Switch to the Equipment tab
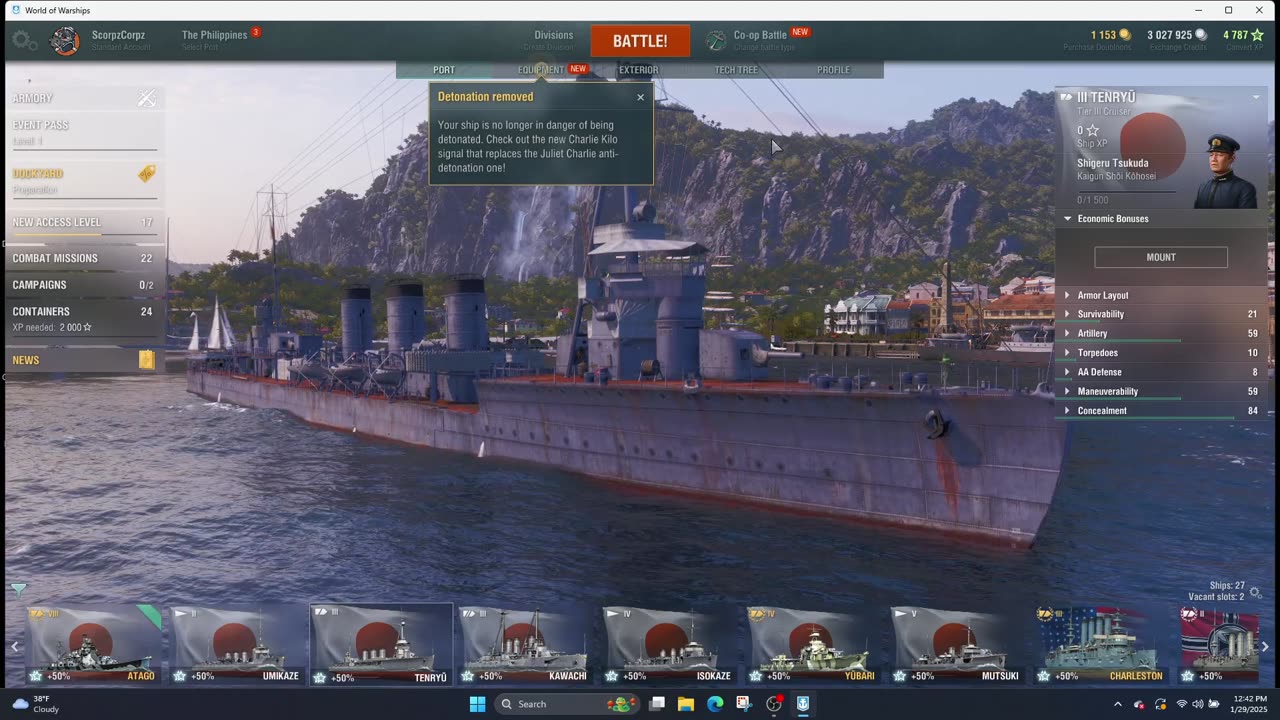This screenshot has width=1280, height=720. [x=541, y=70]
